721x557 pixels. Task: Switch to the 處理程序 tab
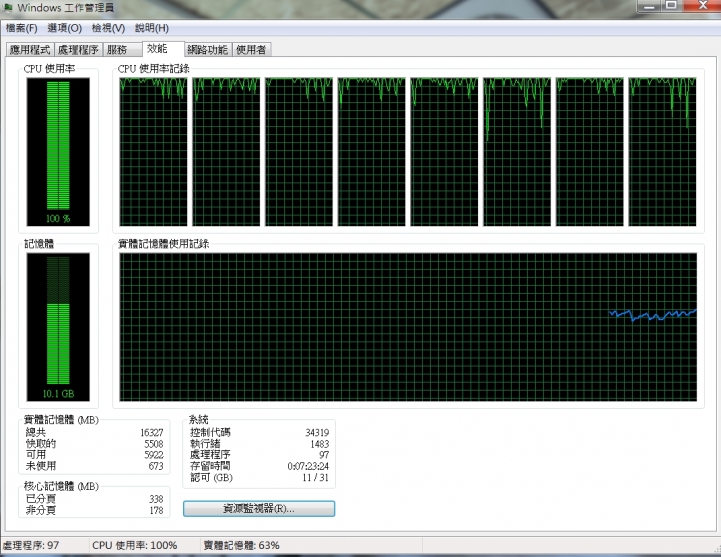pos(78,50)
